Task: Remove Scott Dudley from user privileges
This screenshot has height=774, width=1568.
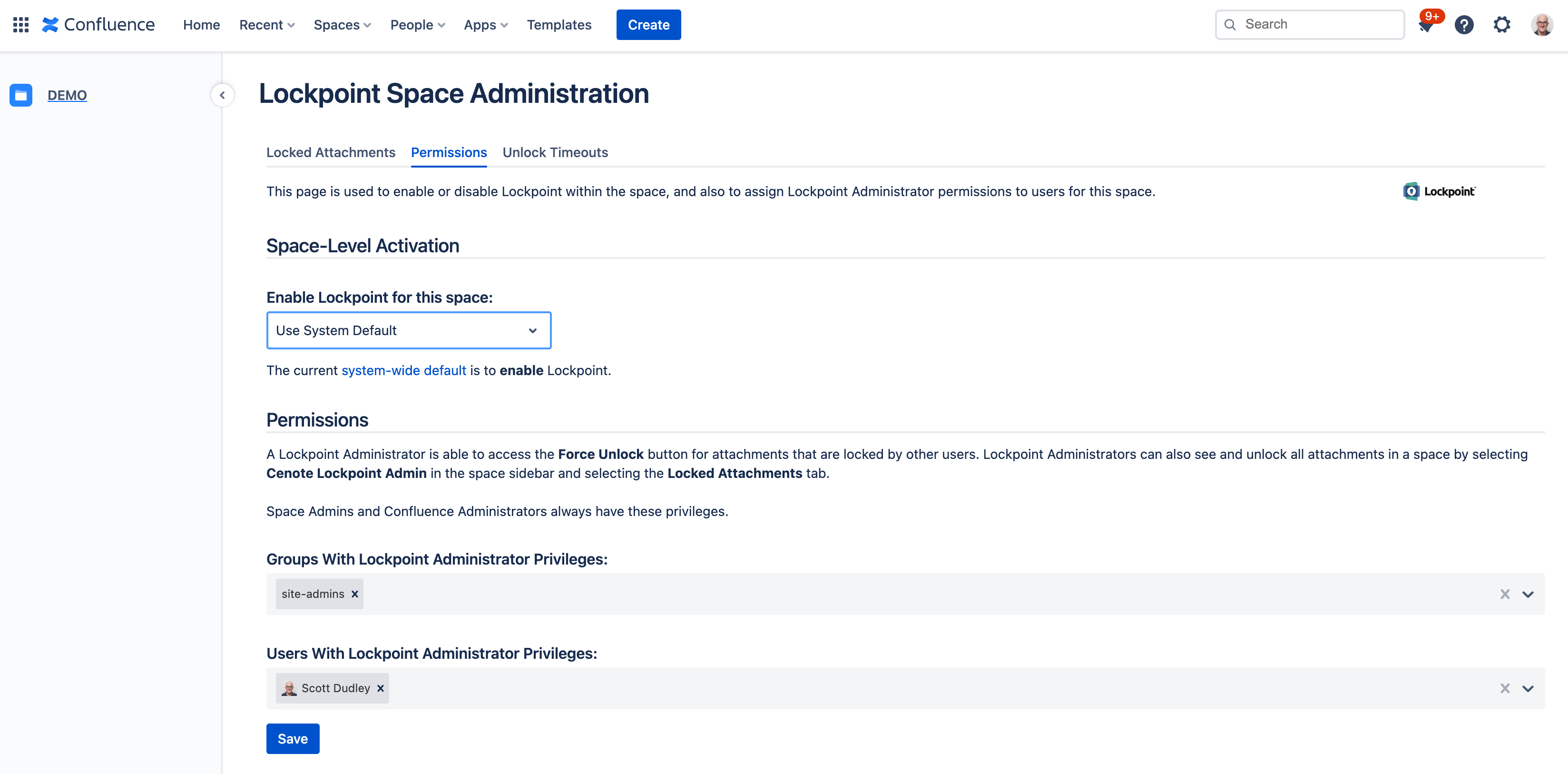Action: [381, 688]
